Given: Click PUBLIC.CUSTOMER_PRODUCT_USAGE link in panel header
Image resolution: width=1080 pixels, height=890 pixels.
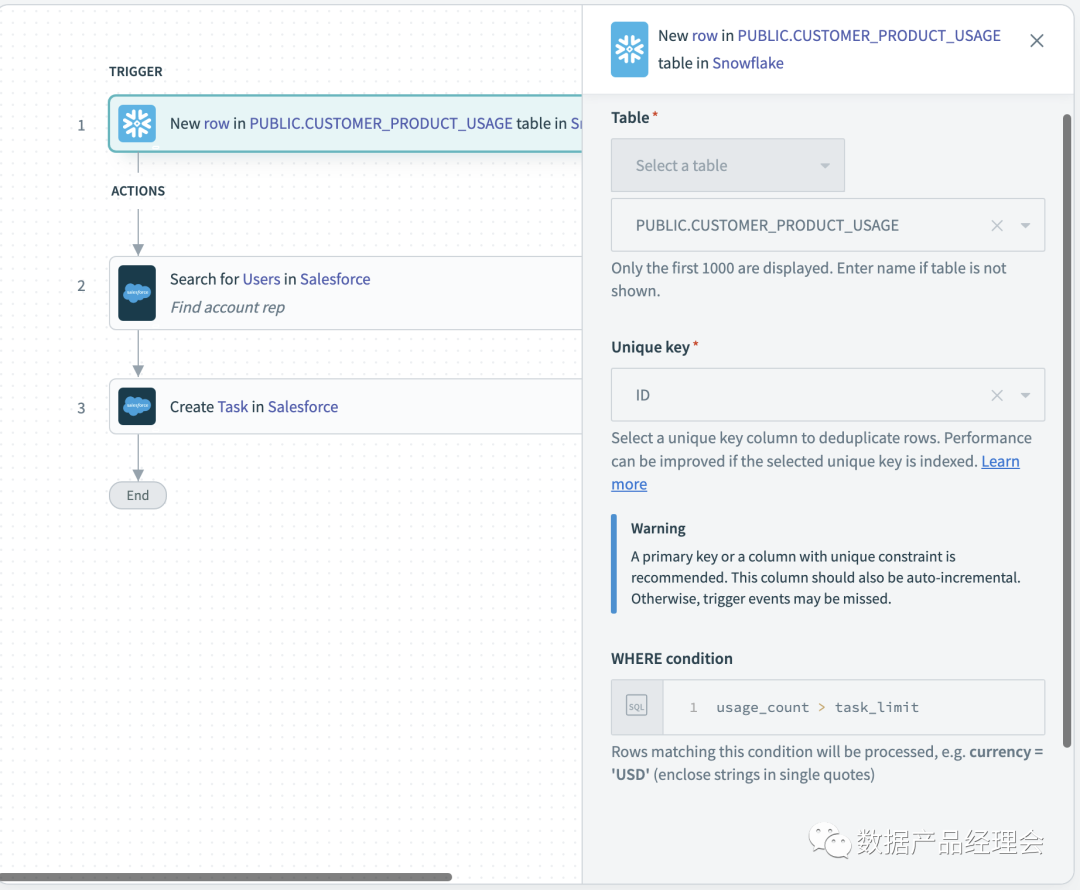Looking at the screenshot, I should (869, 36).
